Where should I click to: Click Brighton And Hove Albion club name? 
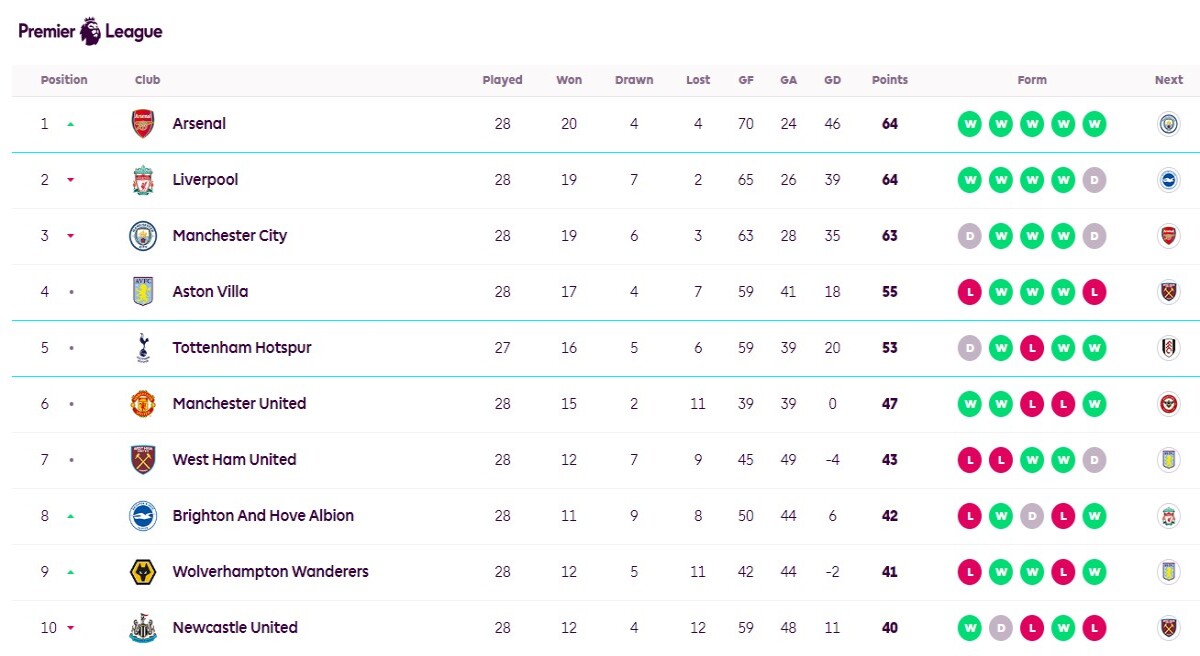[263, 516]
